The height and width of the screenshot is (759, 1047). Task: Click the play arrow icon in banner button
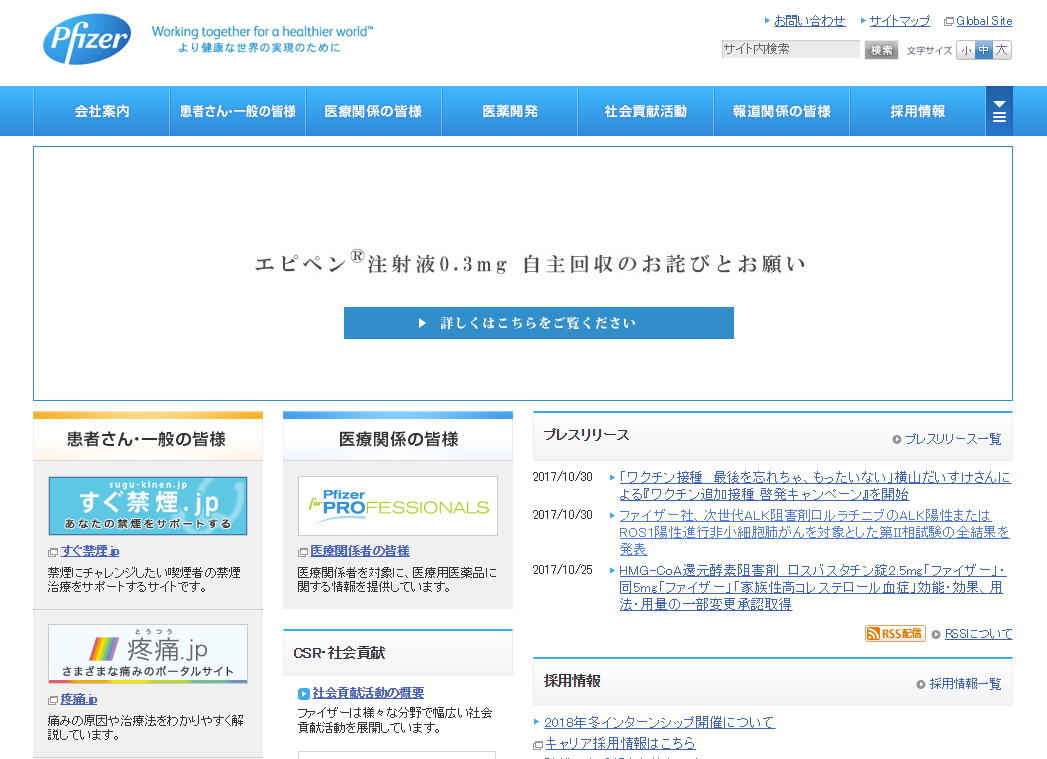[422, 323]
